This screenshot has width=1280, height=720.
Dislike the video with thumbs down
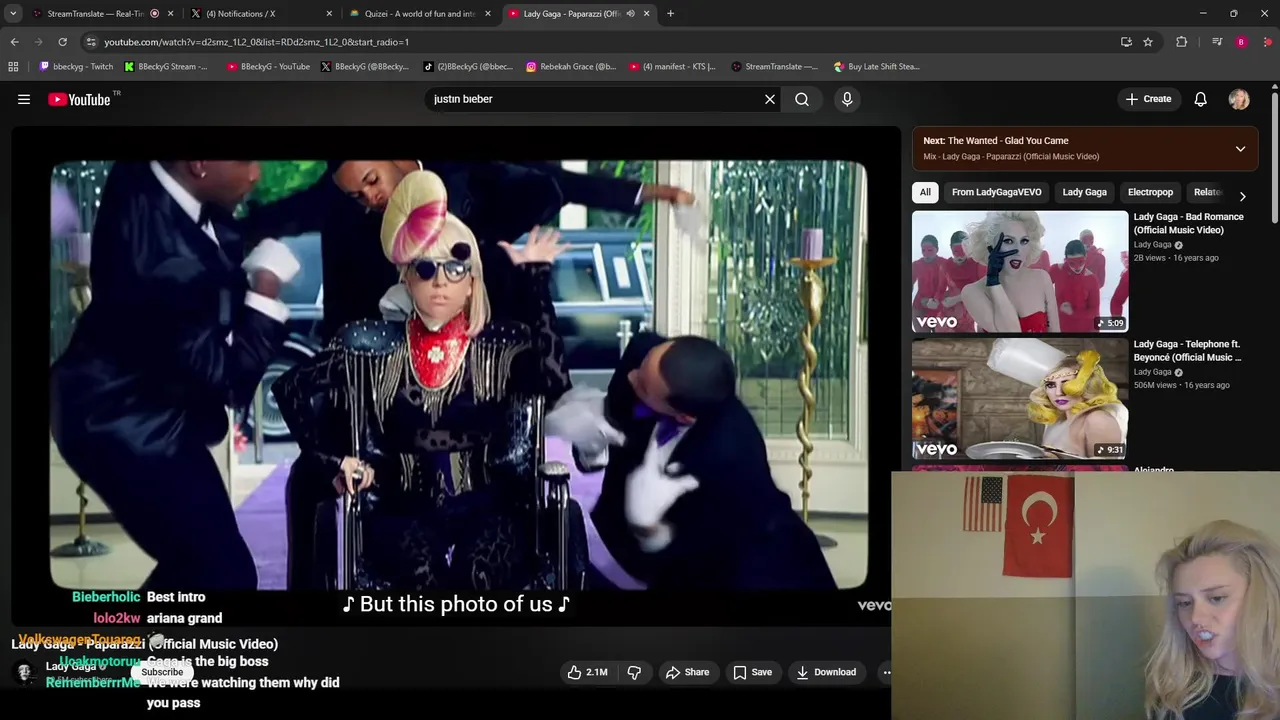pyautogui.click(x=634, y=672)
